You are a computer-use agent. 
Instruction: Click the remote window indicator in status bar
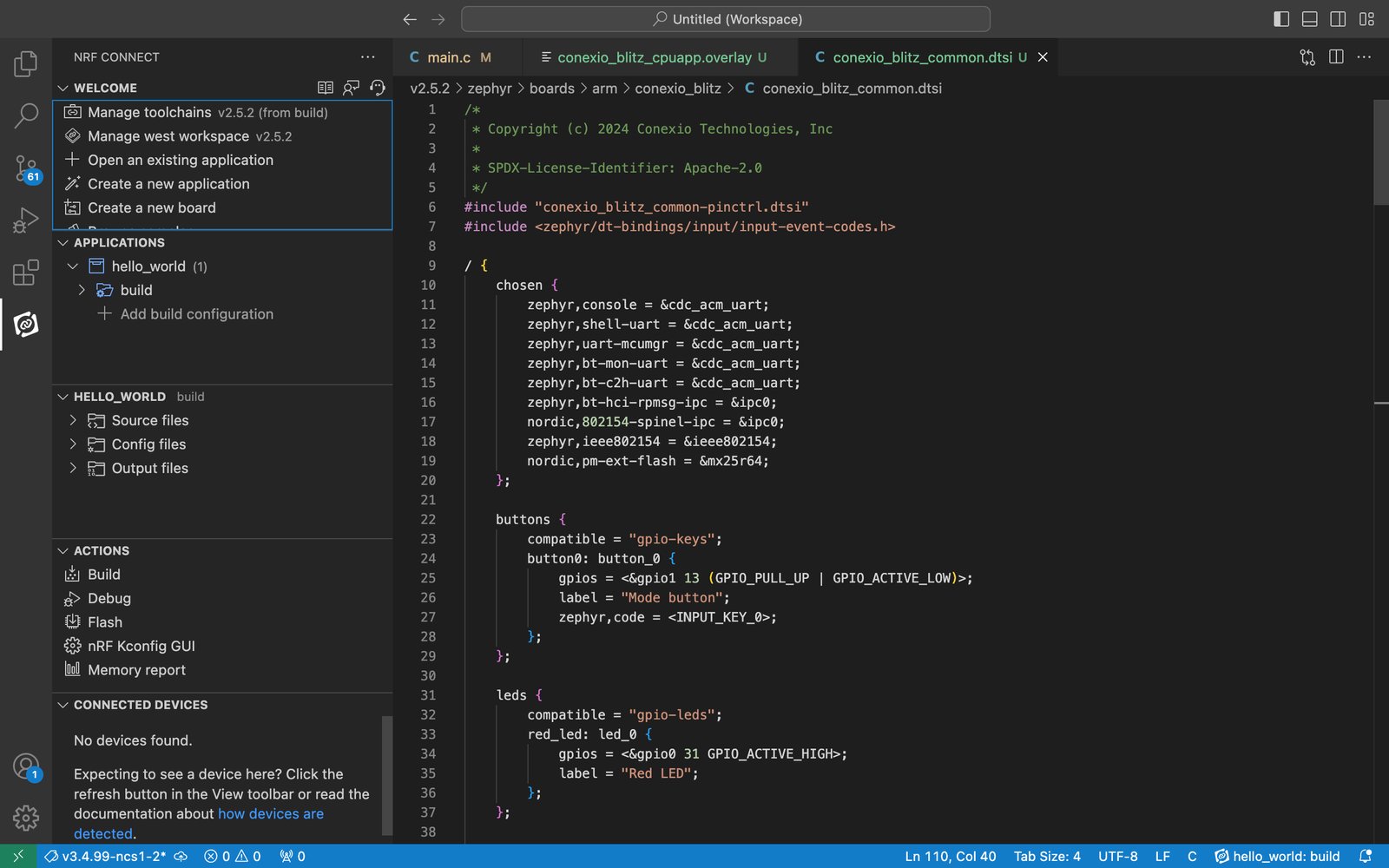click(x=17, y=856)
